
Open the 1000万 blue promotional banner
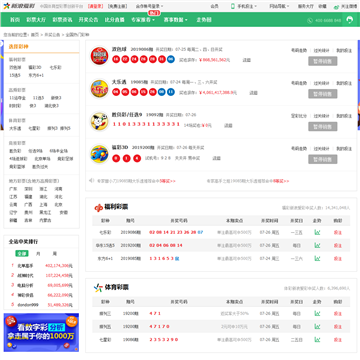click(x=41, y=332)
